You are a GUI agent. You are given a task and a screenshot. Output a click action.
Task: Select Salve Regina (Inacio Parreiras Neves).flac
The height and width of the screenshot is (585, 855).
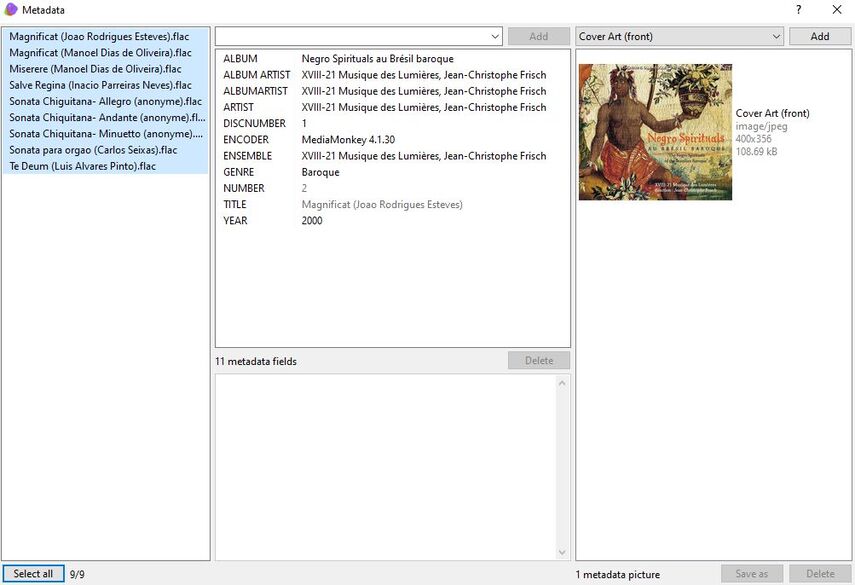coord(105,85)
